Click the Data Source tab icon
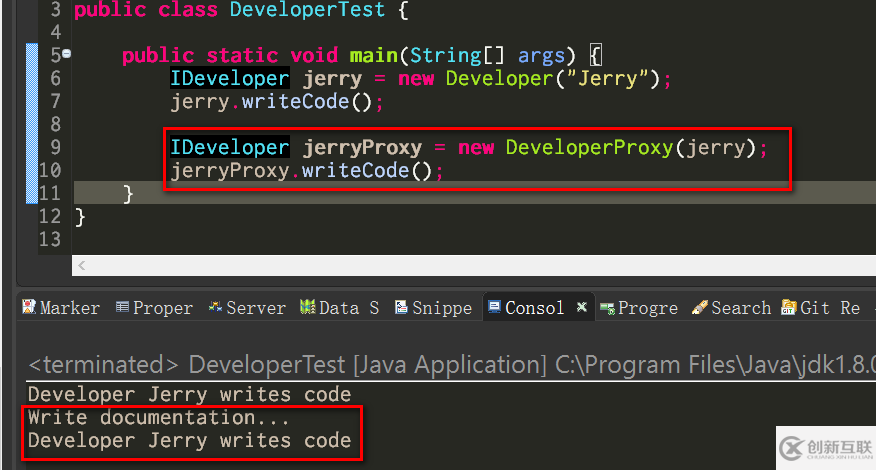 307,306
